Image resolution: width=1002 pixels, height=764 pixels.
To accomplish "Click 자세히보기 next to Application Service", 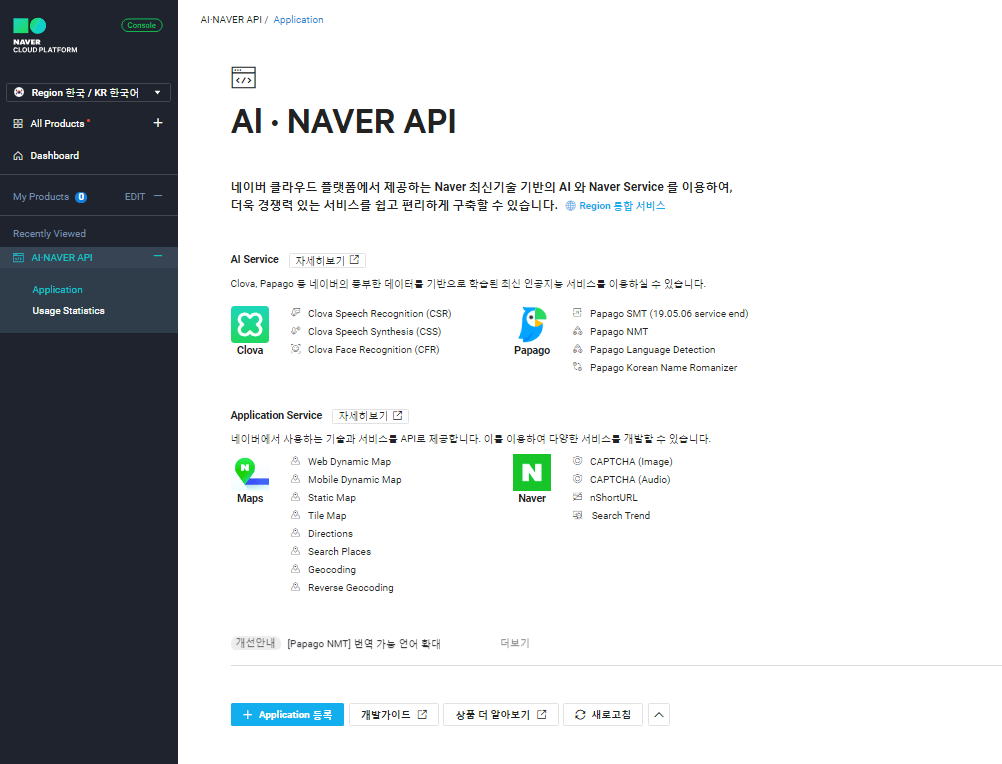I will [x=371, y=416].
